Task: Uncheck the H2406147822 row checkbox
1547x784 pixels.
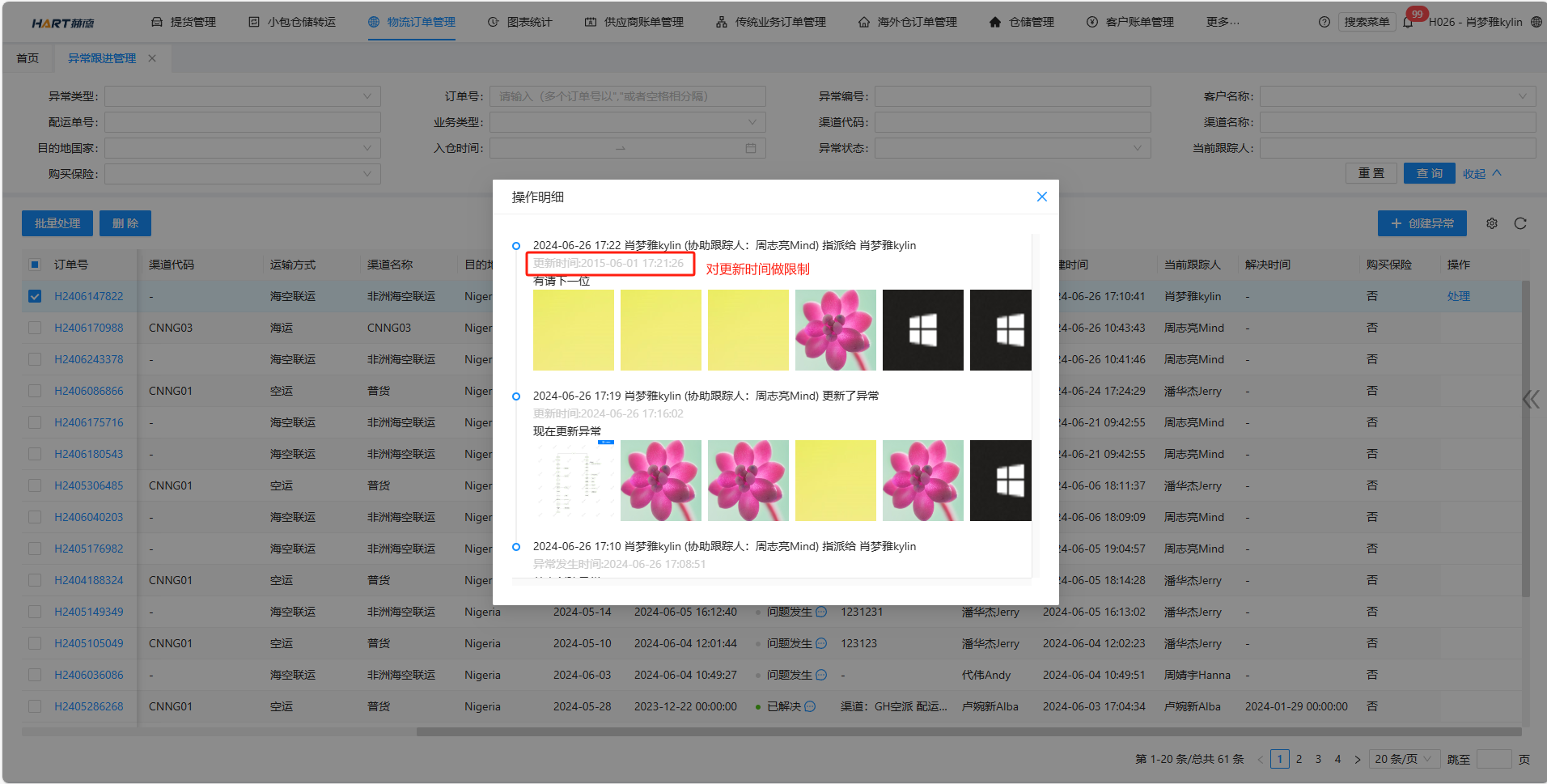Action: click(x=35, y=296)
